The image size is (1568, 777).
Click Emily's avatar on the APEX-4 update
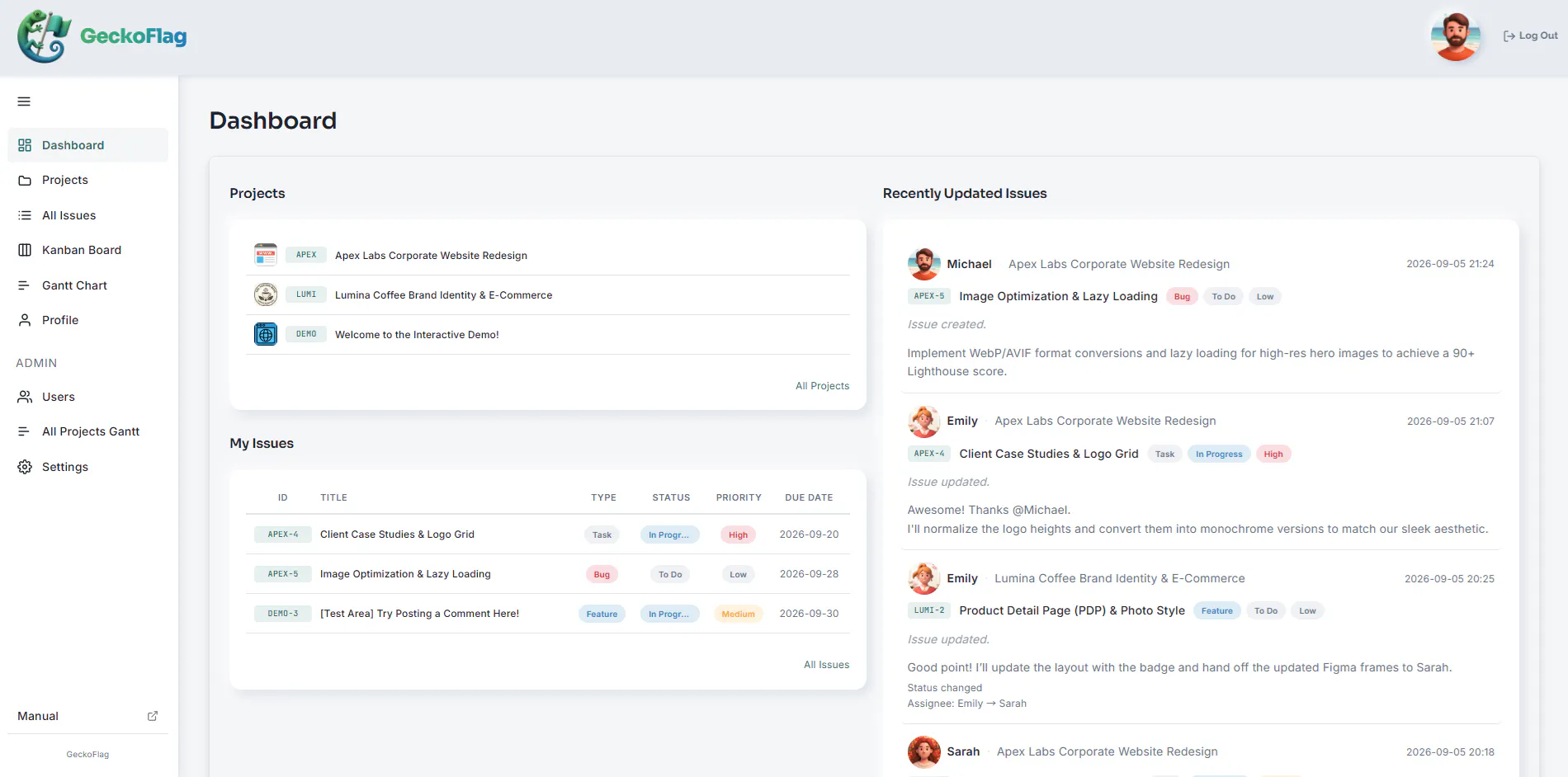(x=923, y=421)
